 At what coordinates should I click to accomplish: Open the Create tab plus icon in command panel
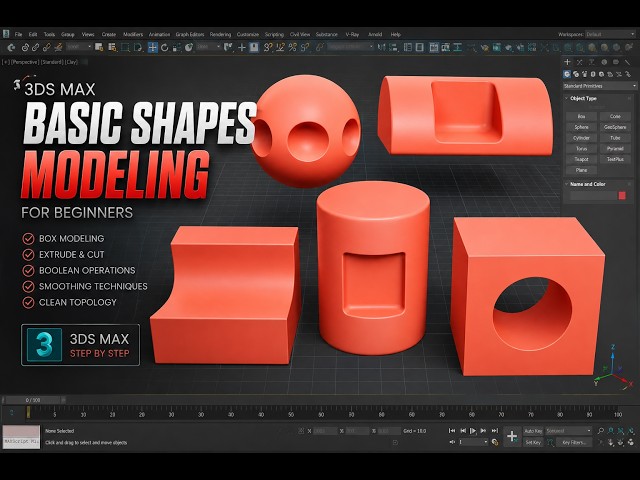[567, 62]
